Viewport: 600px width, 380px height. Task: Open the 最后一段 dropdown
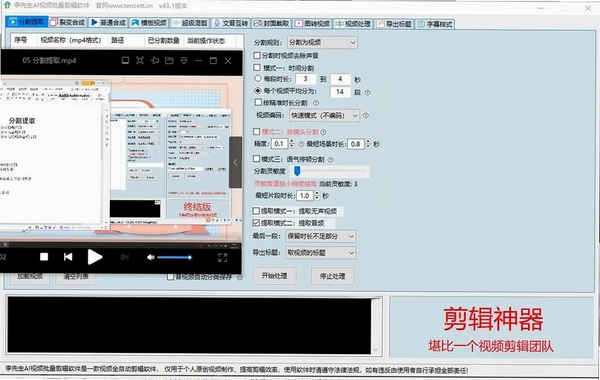(x=321, y=236)
